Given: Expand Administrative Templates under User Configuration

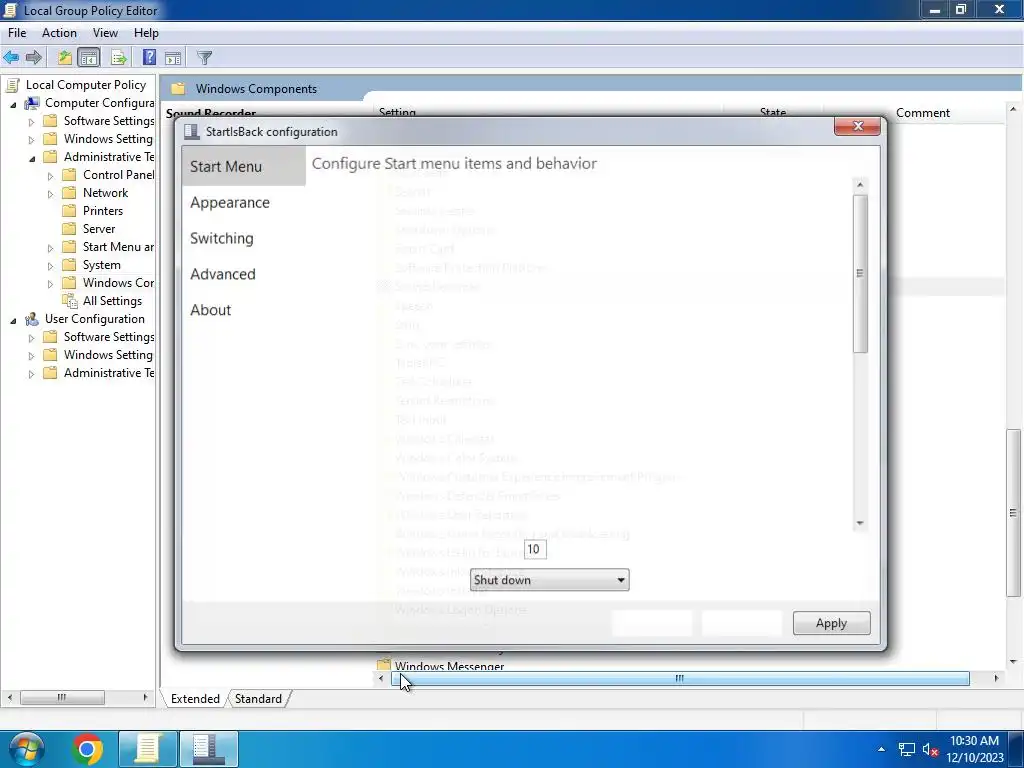Looking at the screenshot, I should (x=31, y=374).
